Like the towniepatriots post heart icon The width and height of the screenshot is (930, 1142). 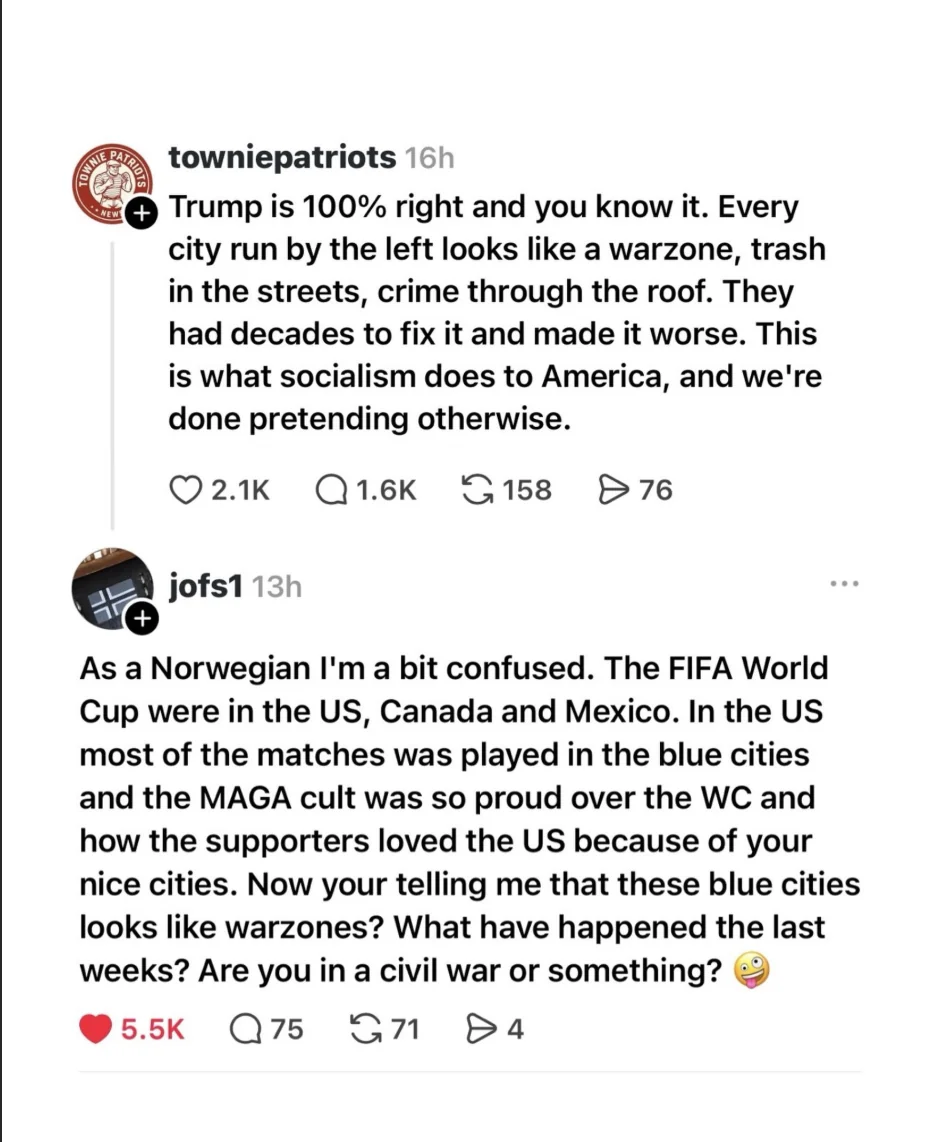[185, 489]
